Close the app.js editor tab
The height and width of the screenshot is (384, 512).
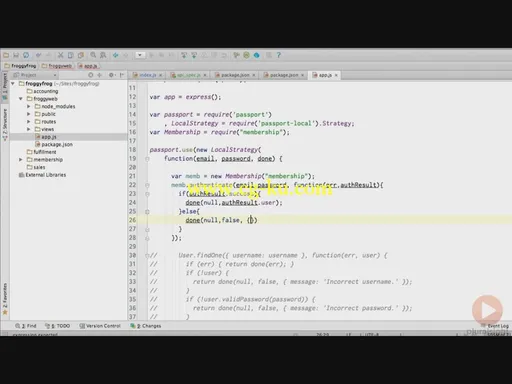[336, 75]
